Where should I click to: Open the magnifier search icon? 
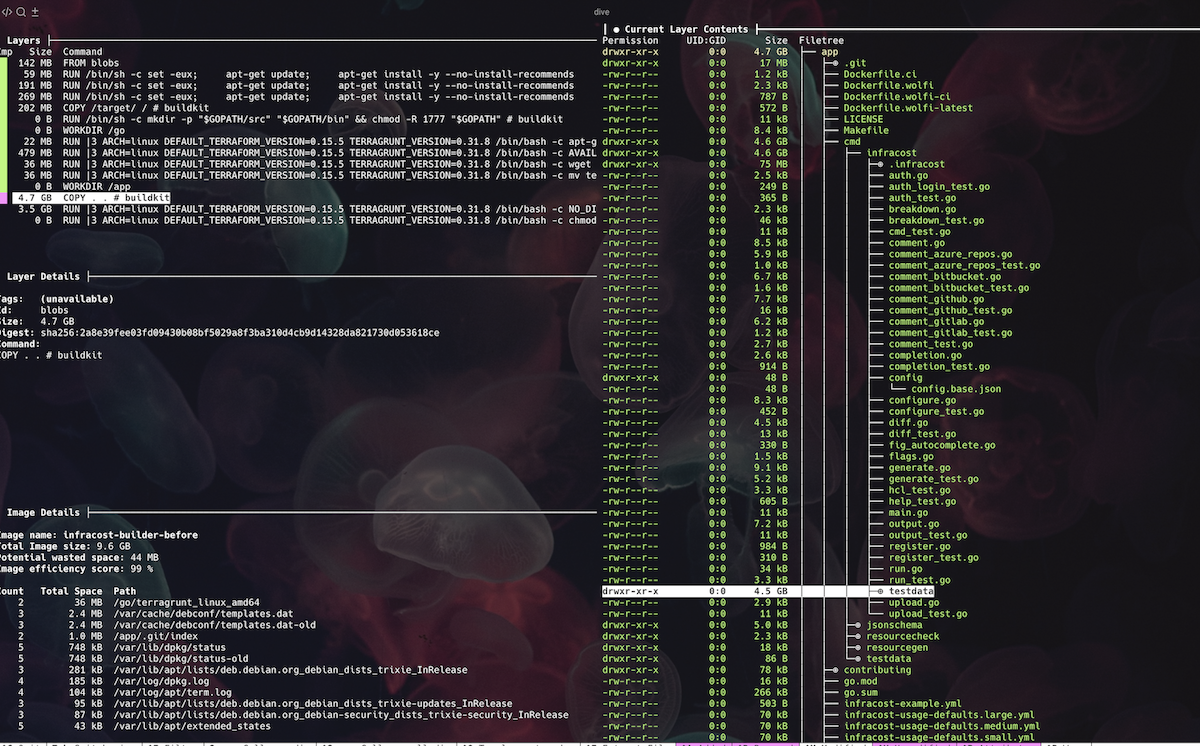coord(21,12)
